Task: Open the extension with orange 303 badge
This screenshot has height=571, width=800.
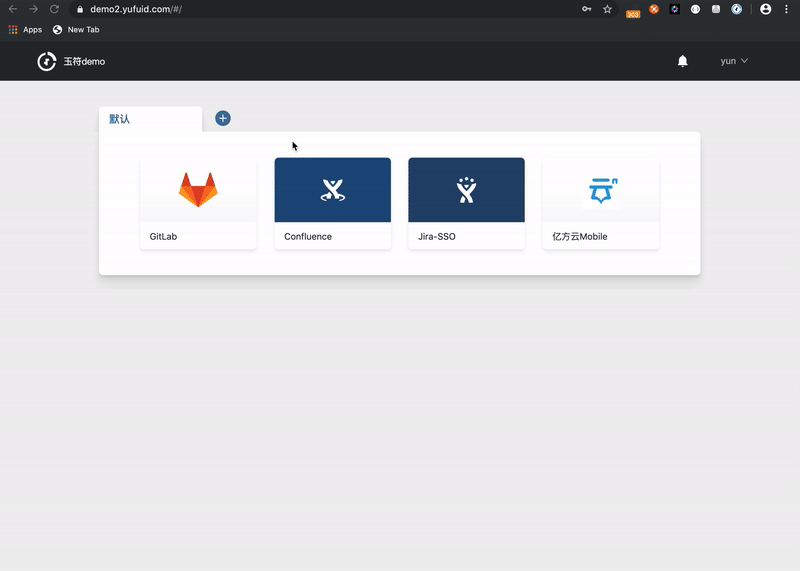Action: tap(633, 10)
